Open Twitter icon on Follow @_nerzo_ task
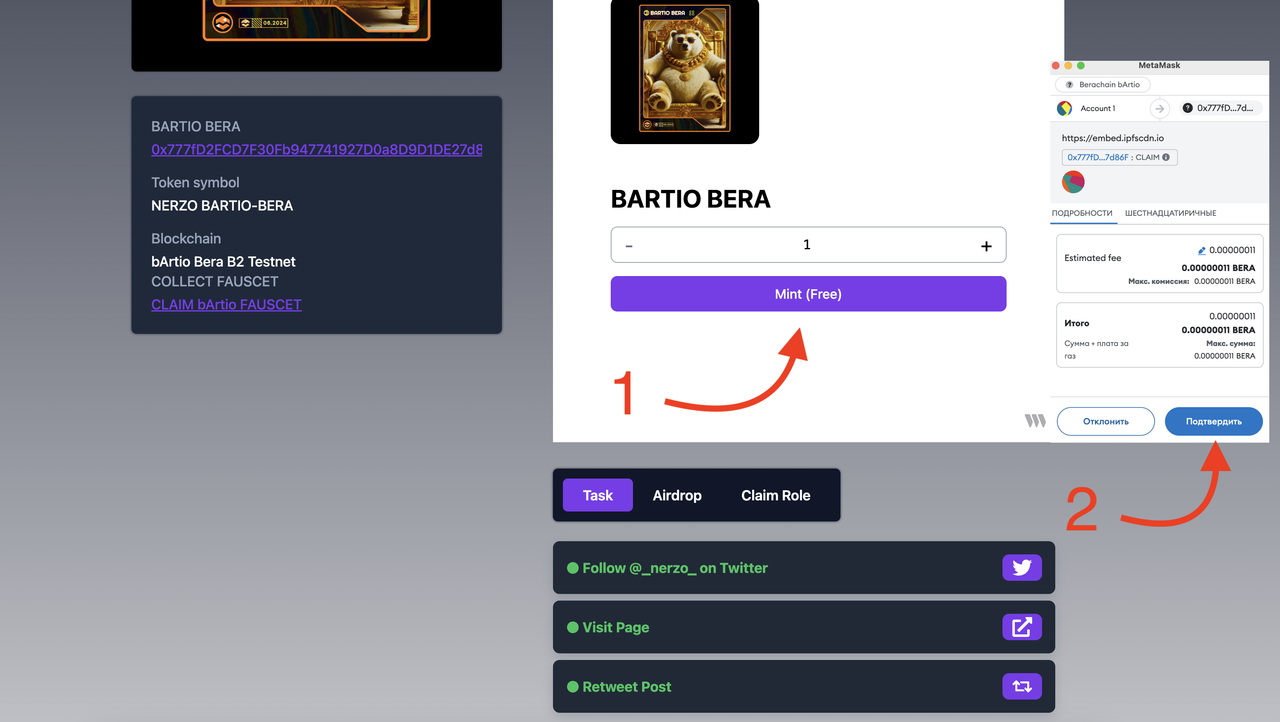1280x722 pixels. pos(1022,568)
